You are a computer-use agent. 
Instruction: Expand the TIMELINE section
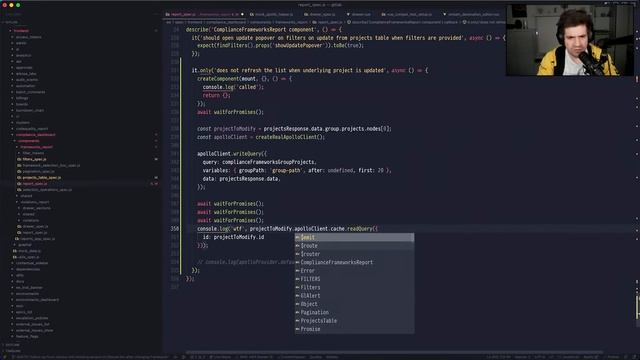point(12,351)
